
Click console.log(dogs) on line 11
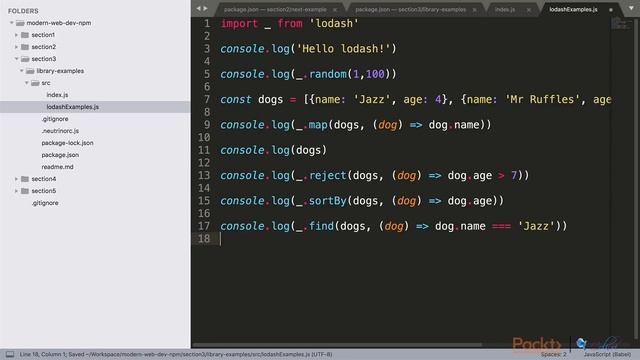(x=273, y=150)
